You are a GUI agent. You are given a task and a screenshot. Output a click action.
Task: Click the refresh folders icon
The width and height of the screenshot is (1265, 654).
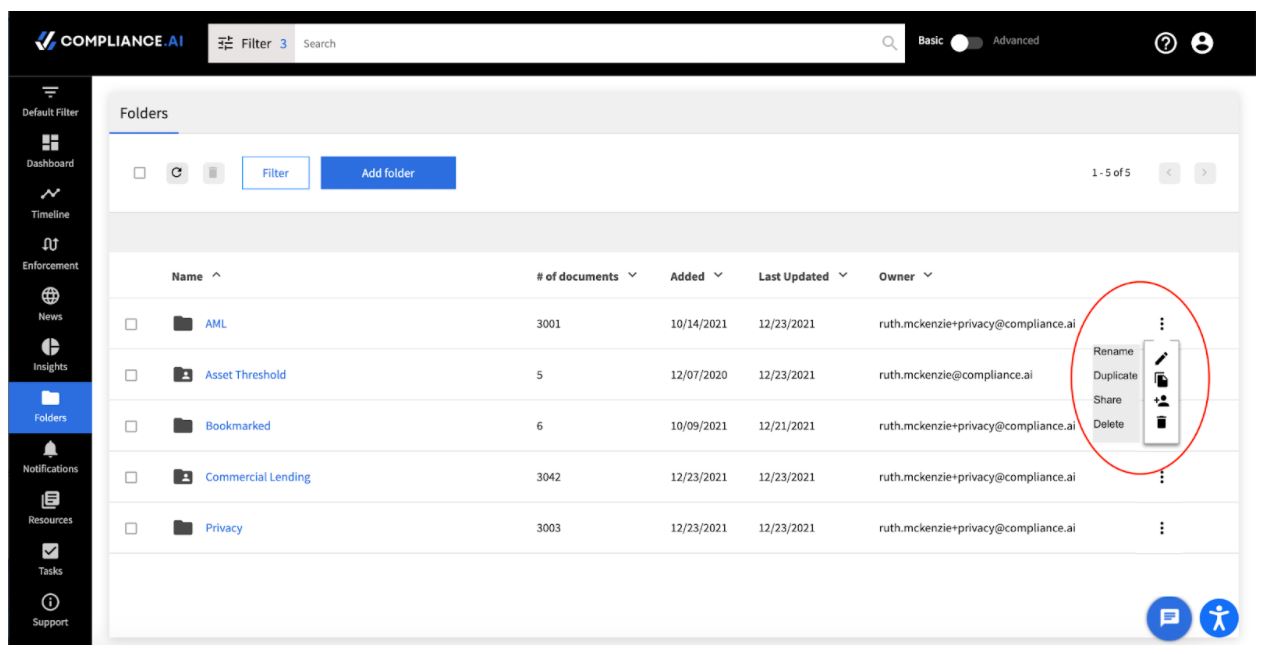coord(177,173)
